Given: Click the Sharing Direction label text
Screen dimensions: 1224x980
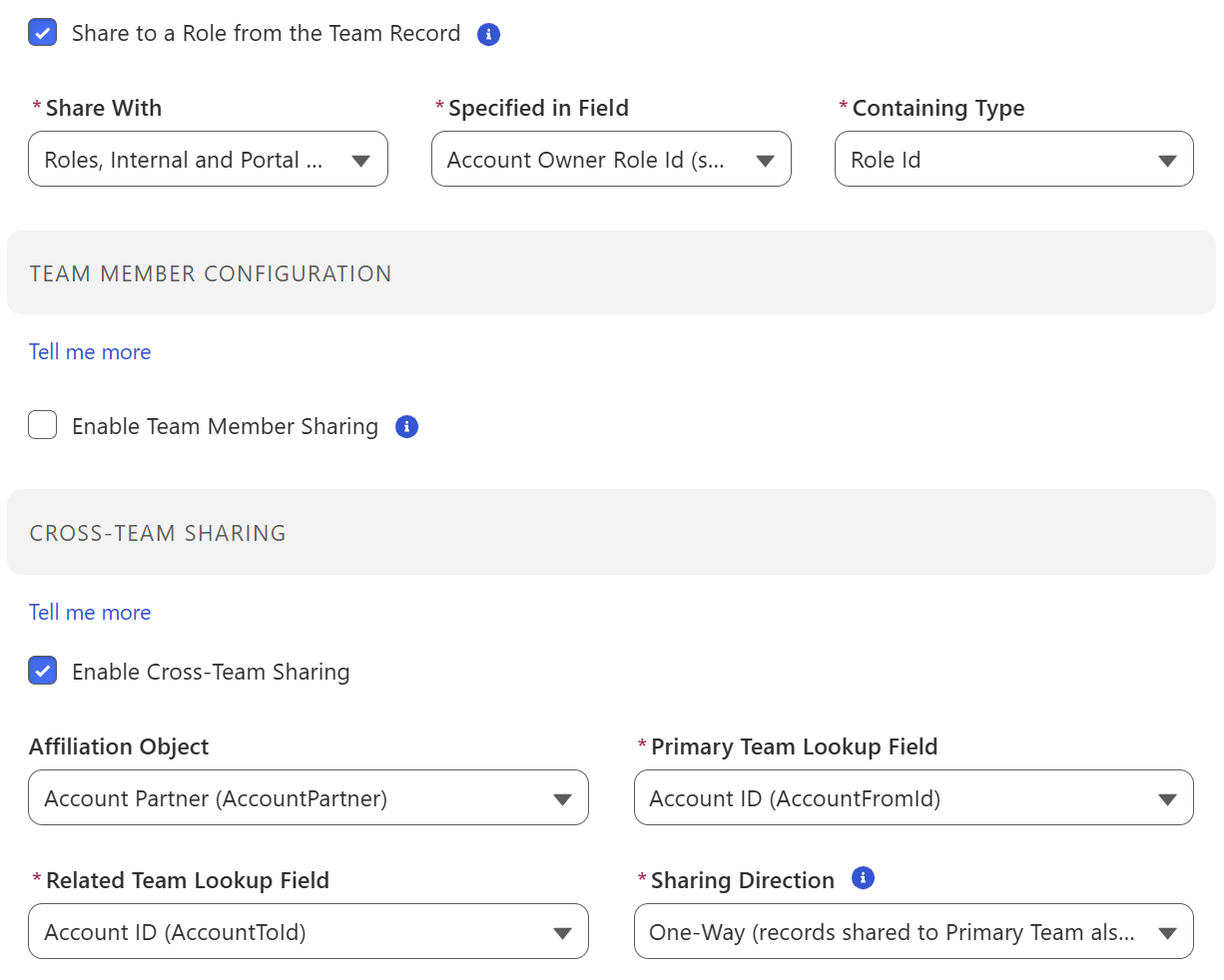Looking at the screenshot, I should pyautogui.click(x=743, y=880).
